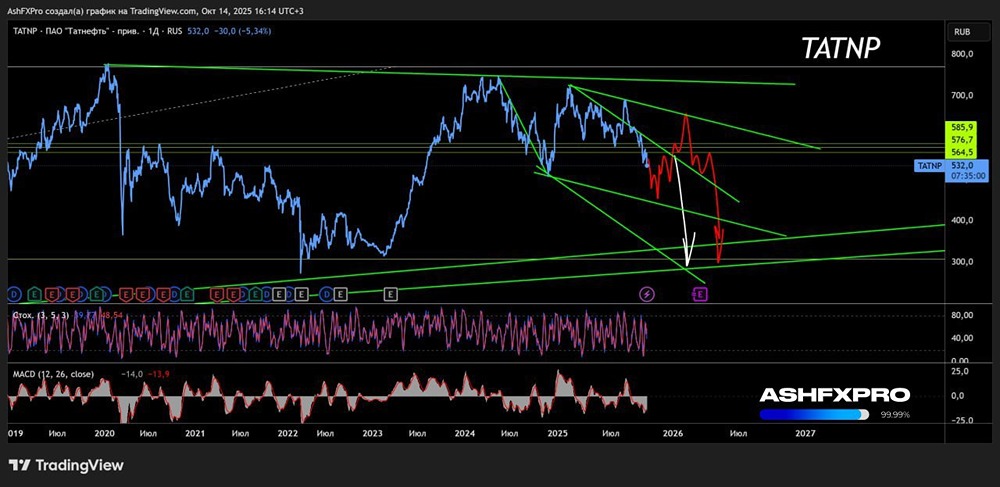This screenshot has width=1000, height=487.
Task: Click the 2023 time axis label
Action: [372, 433]
